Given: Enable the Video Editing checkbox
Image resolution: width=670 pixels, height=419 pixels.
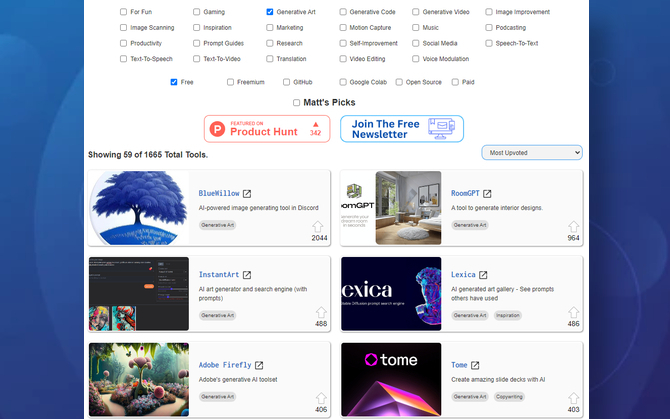Looking at the screenshot, I should pos(343,59).
